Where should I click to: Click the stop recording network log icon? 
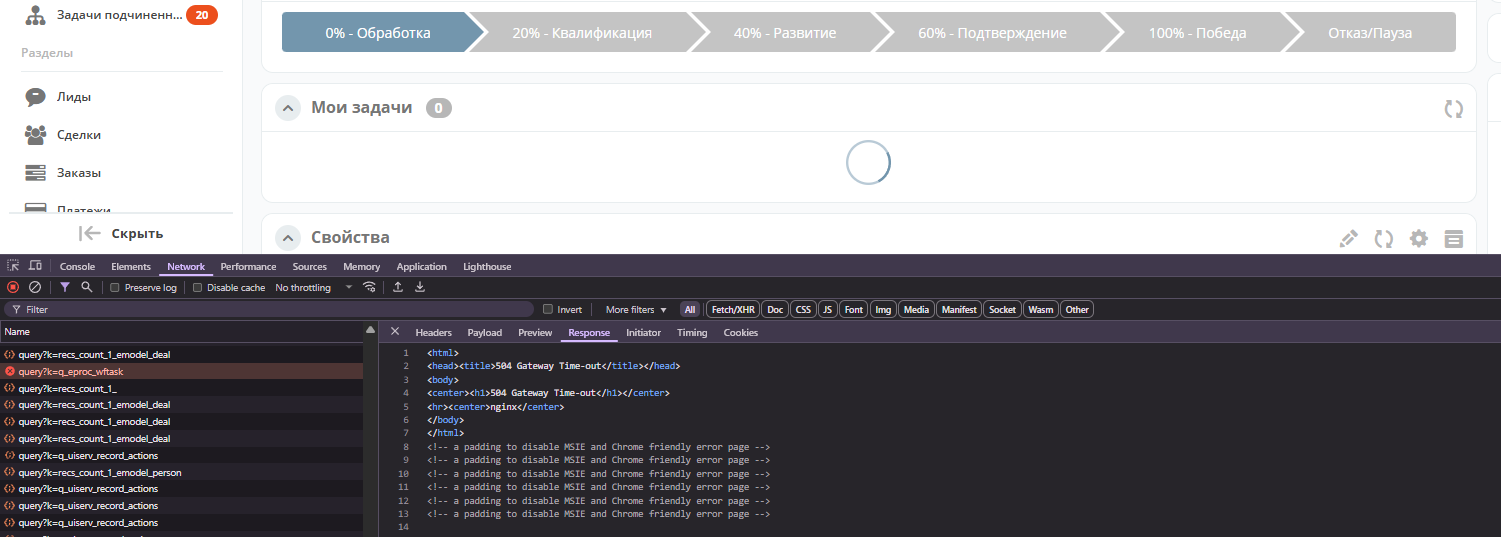pos(13,287)
